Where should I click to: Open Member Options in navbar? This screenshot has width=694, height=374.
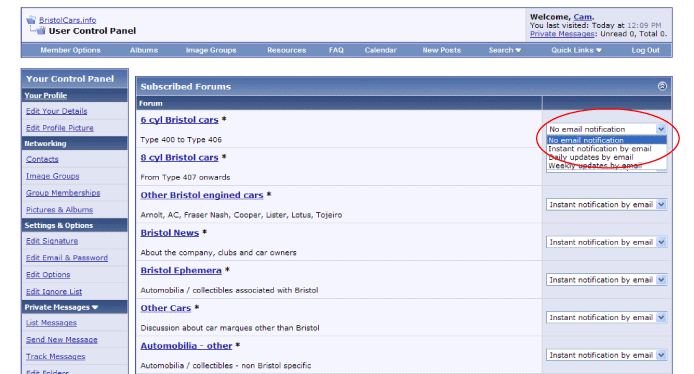(70, 50)
